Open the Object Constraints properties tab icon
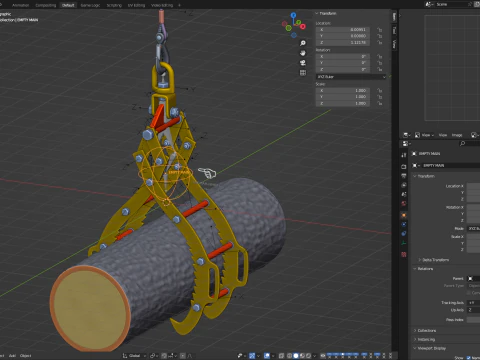The height and width of the screenshot is (360, 480). 404,233
